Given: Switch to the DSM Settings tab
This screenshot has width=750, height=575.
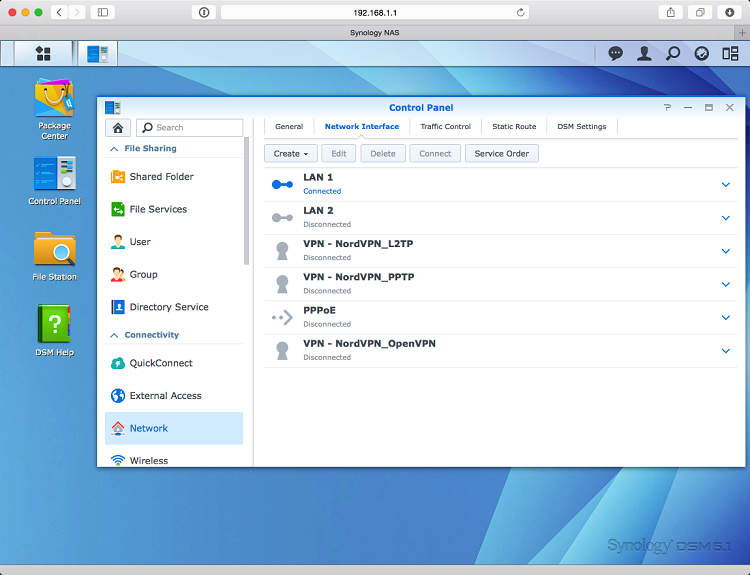Looking at the screenshot, I should pyautogui.click(x=581, y=127).
